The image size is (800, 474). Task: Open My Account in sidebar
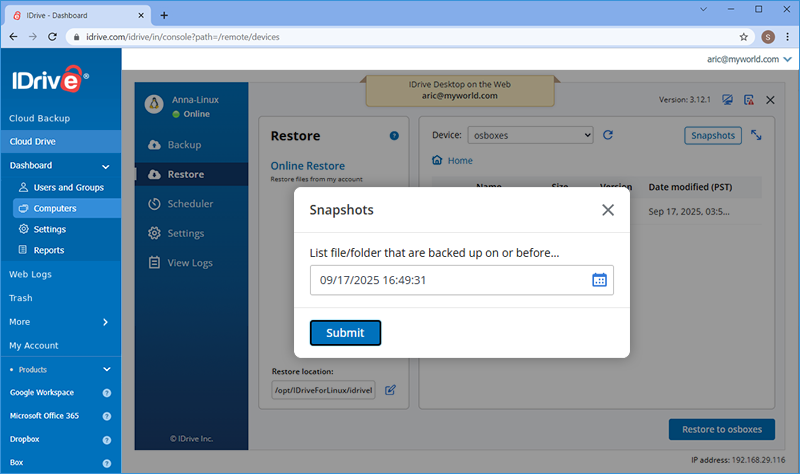coord(34,345)
